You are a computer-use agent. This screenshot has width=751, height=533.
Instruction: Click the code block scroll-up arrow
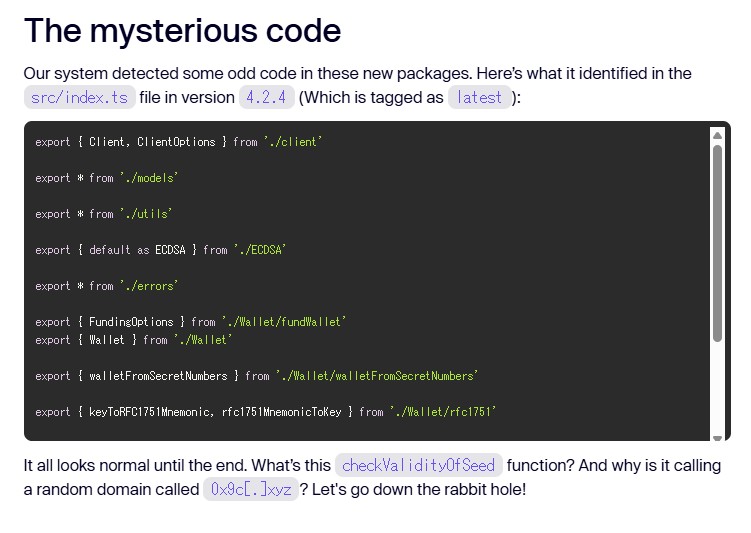[x=717, y=134]
